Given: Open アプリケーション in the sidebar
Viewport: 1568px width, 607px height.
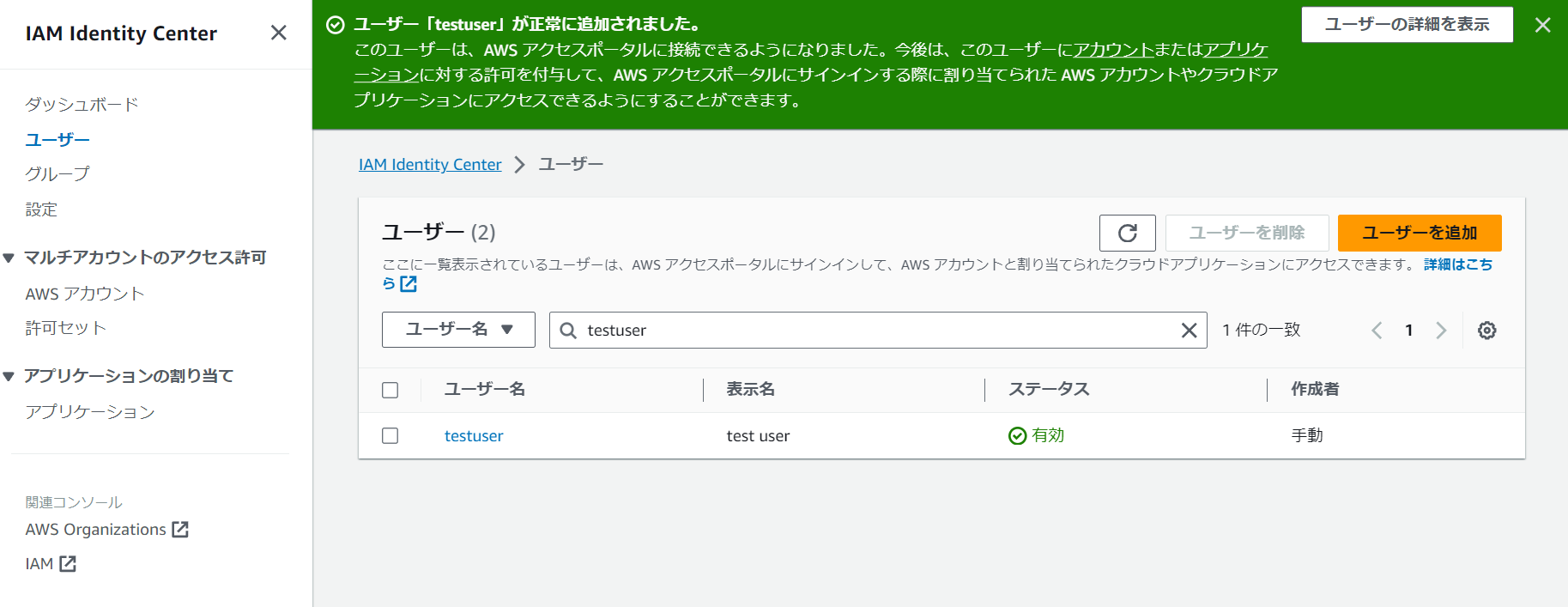Looking at the screenshot, I should pos(90,412).
